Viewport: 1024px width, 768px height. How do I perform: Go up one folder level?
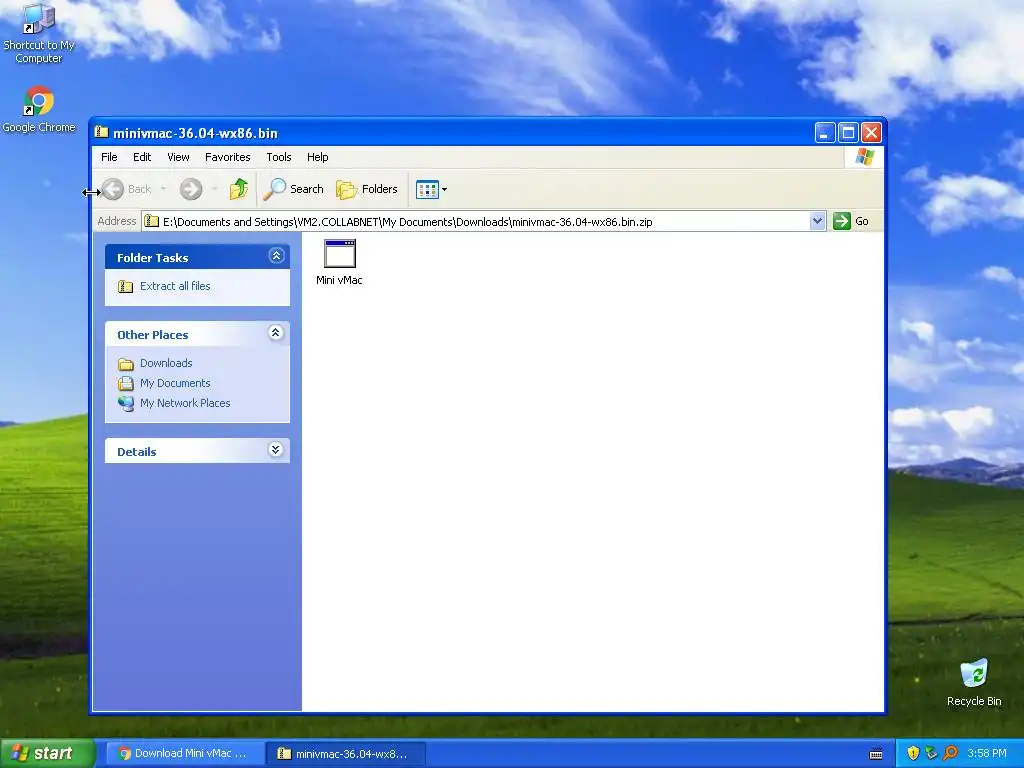pyautogui.click(x=238, y=189)
